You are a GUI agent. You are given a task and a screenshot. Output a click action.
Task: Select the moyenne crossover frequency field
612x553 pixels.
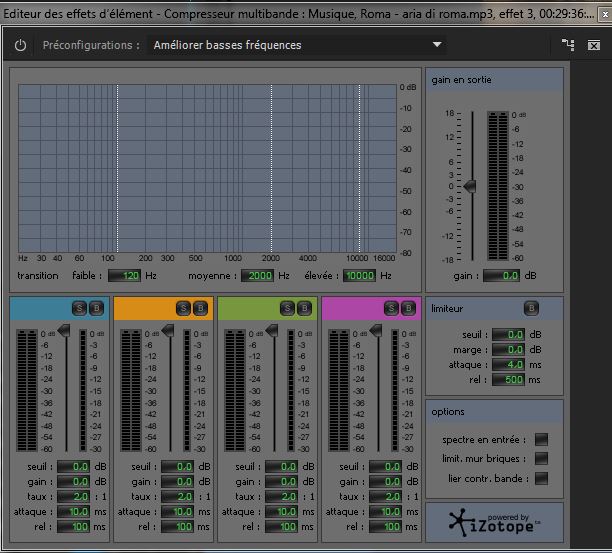pyautogui.click(x=258, y=276)
